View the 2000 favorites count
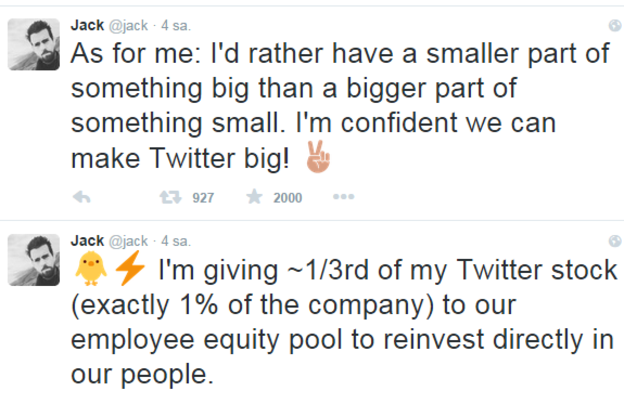The image size is (624, 404). tap(287, 198)
